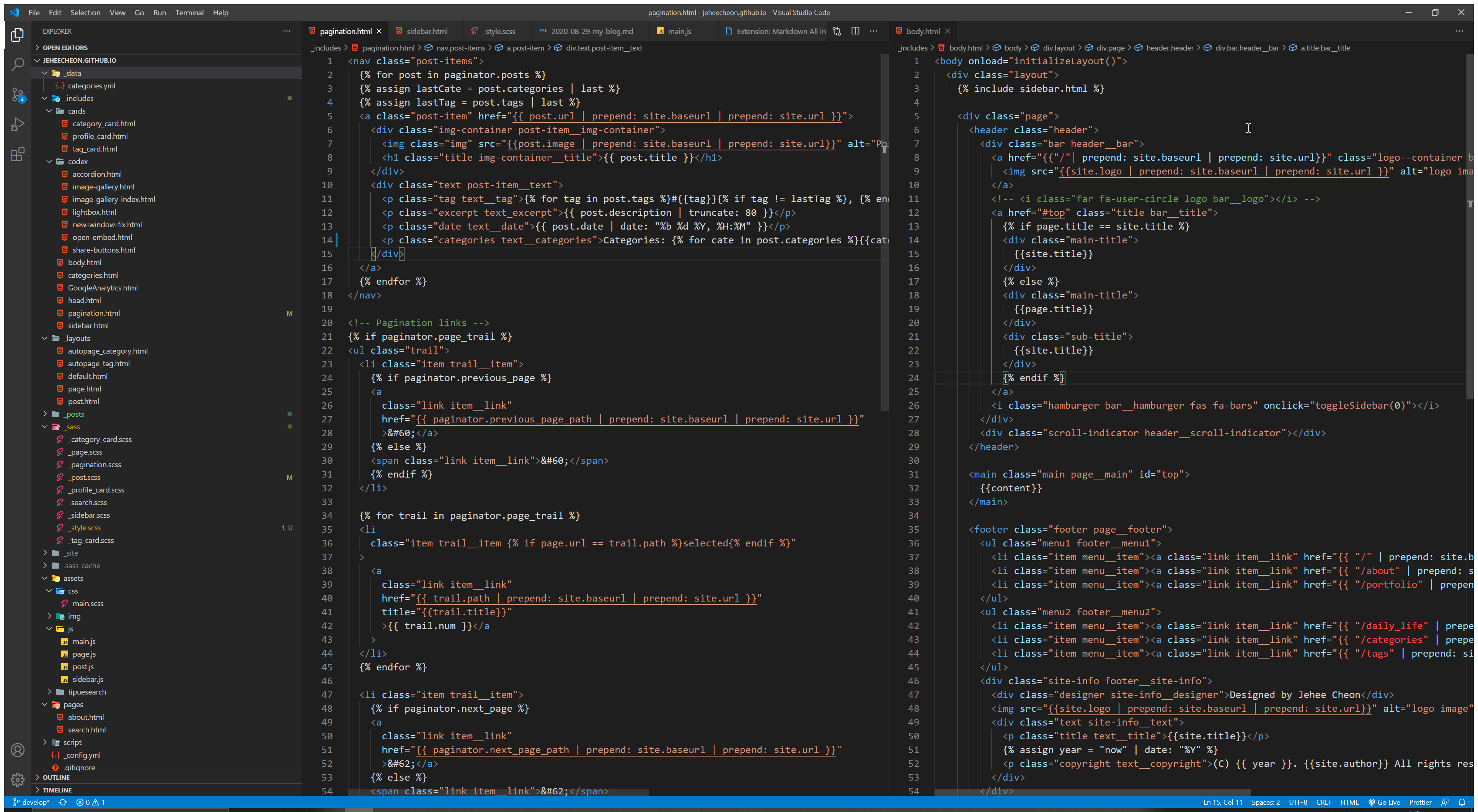Collapse the _includes folder
The height and width of the screenshot is (812, 1478).
(45, 98)
